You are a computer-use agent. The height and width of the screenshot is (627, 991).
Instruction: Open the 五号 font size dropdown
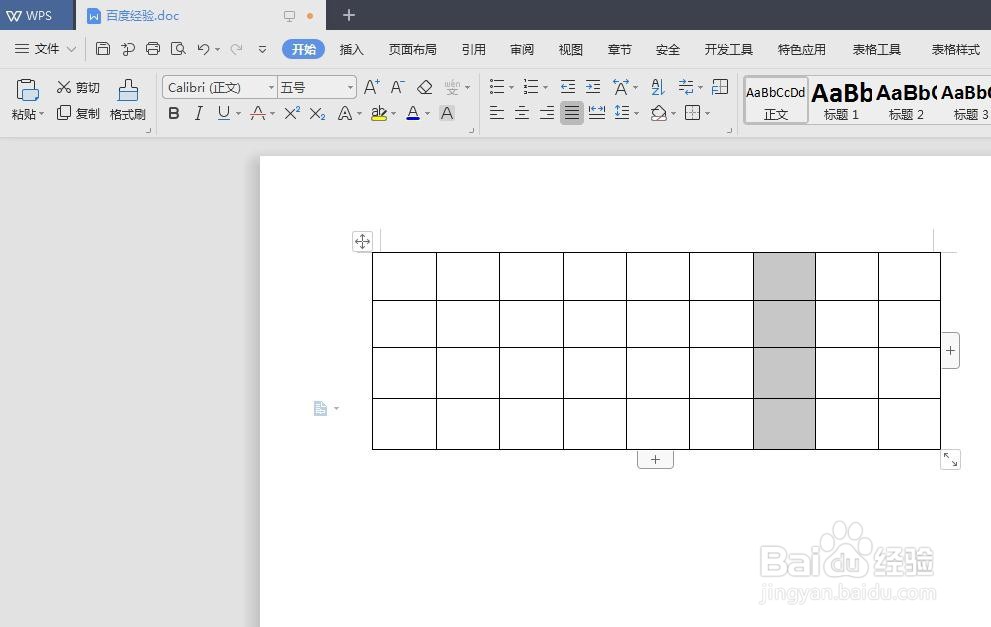tap(351, 87)
